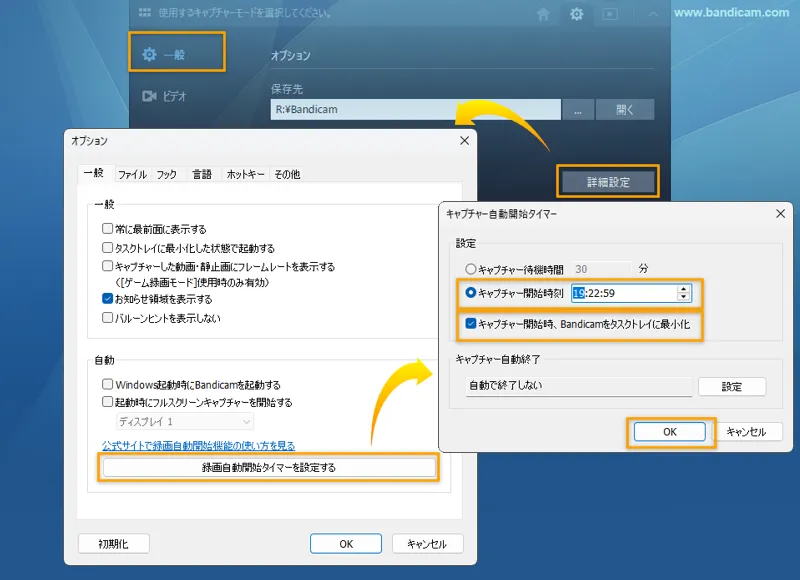
Task: Toggle minimize Bandicam to tray on capture start
Action: (x=470, y=323)
